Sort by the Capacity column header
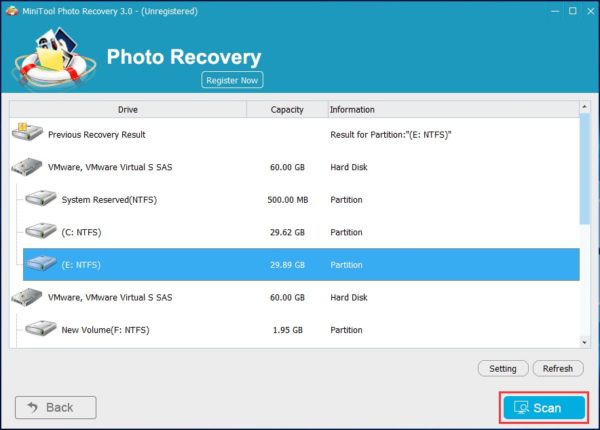 (287, 109)
